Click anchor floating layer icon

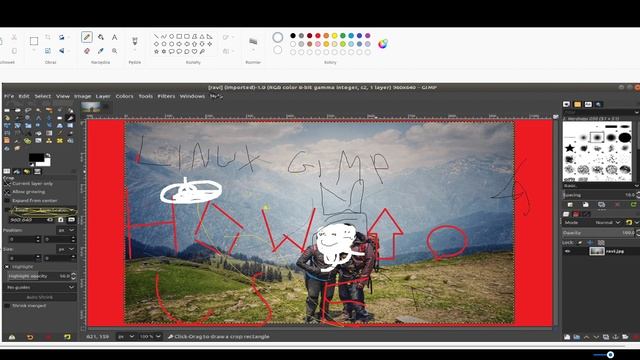tap(616, 337)
